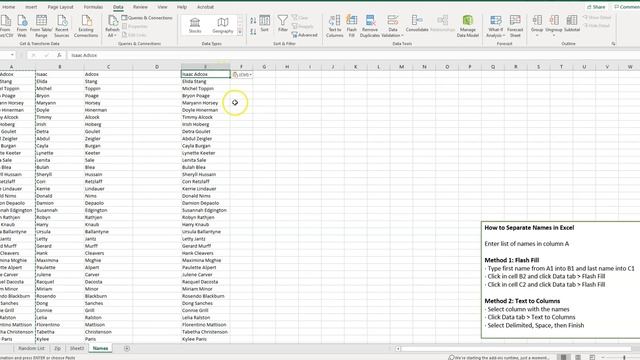
Task: Click cell containing Maryann Horsey in column E
Action: coord(206,103)
